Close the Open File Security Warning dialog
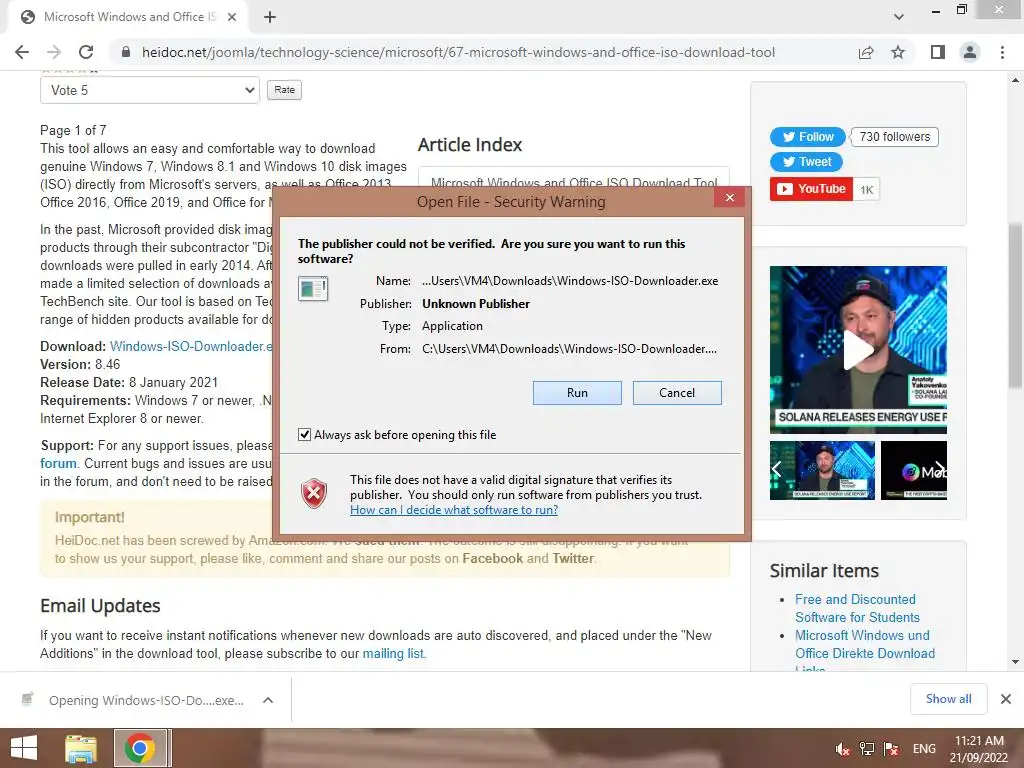The image size is (1024, 768). tap(729, 197)
